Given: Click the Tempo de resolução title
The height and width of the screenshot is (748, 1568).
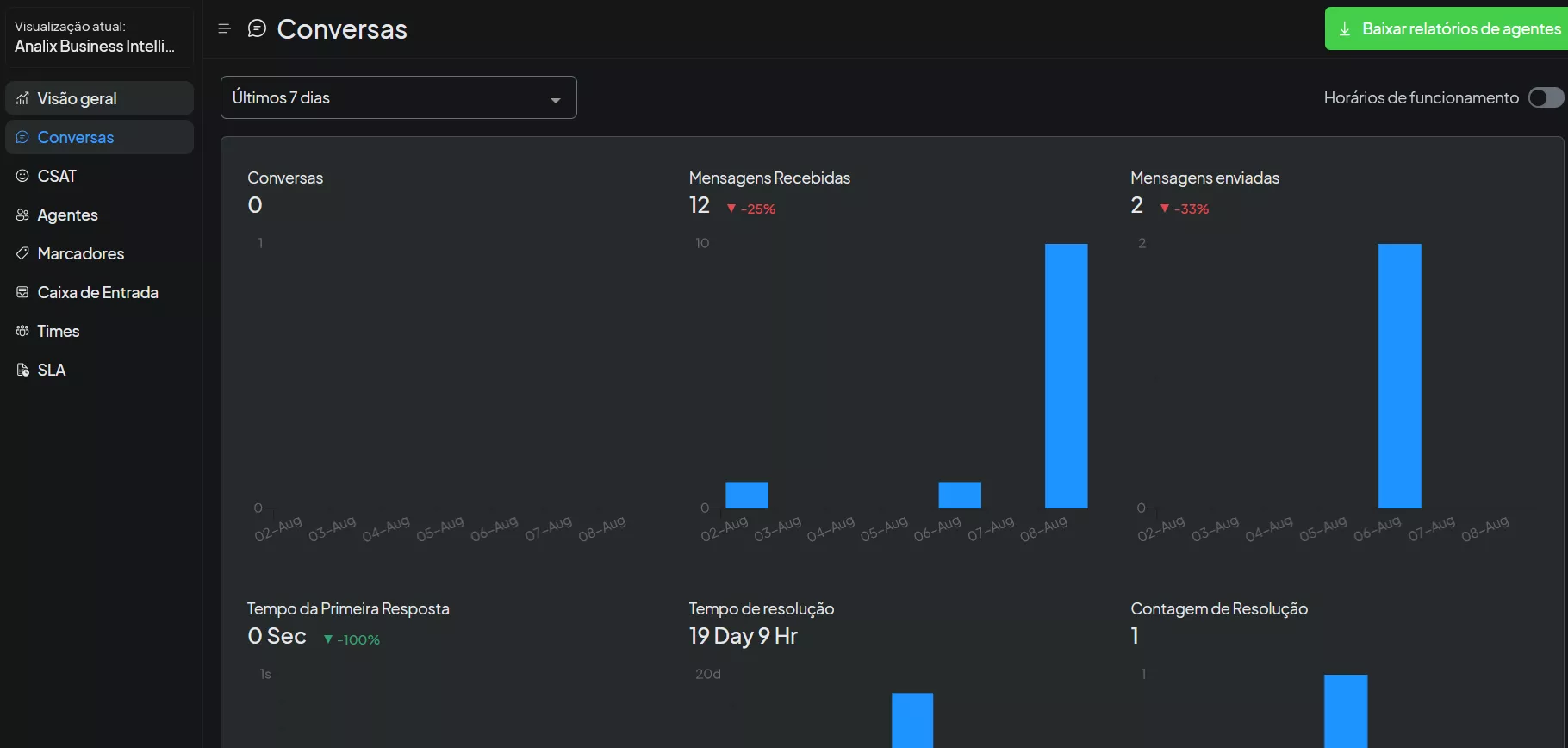Looking at the screenshot, I should click(x=762, y=608).
